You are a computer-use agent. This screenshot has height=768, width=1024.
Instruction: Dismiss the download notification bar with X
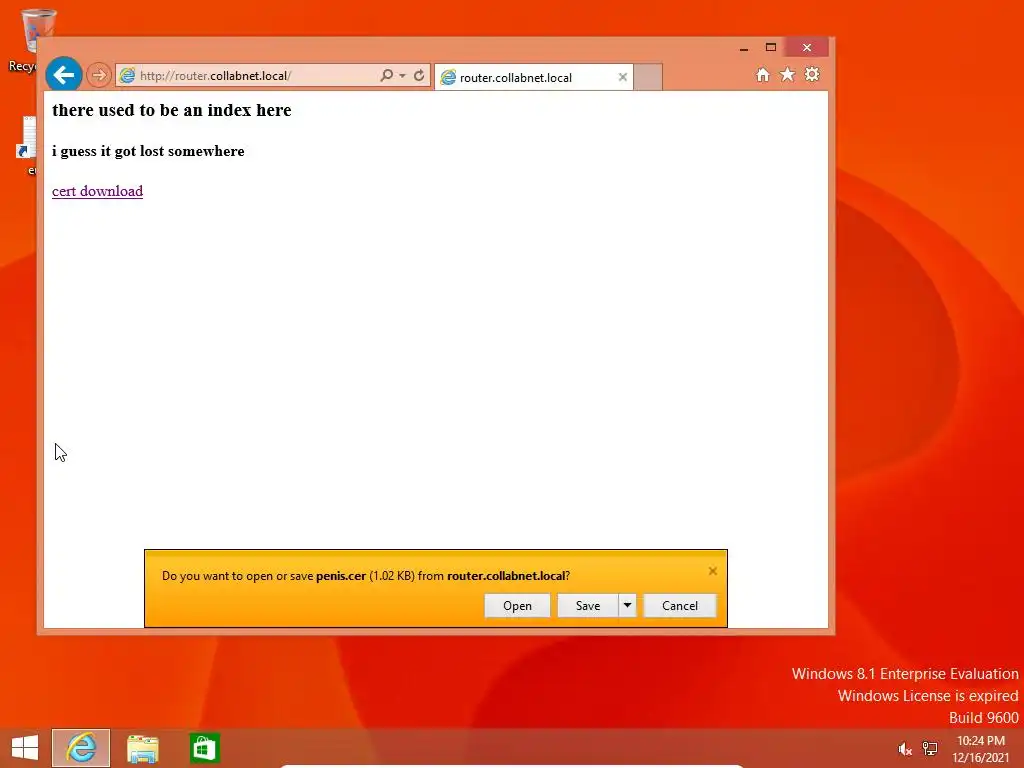coord(712,571)
